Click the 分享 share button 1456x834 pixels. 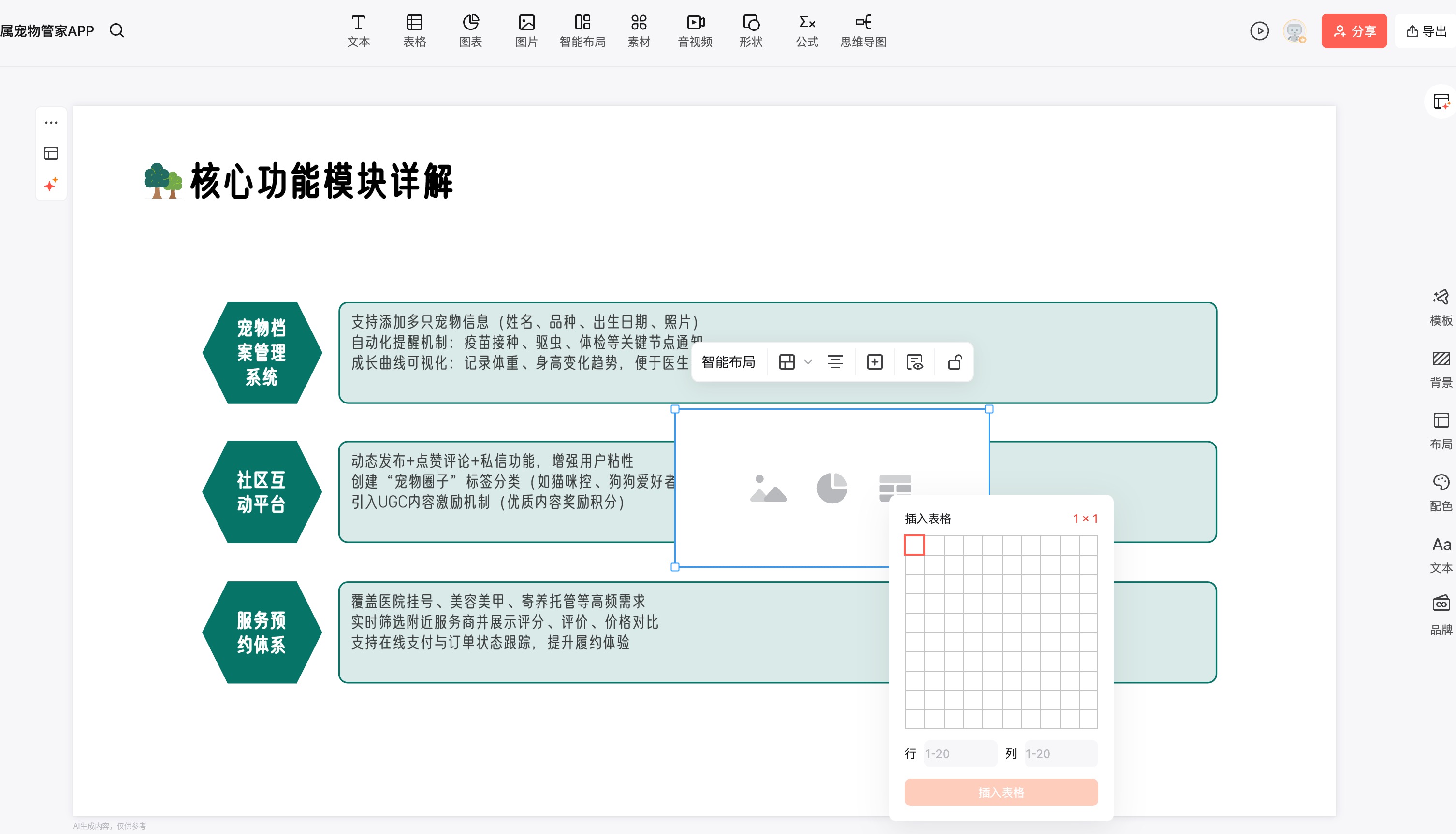[1354, 31]
